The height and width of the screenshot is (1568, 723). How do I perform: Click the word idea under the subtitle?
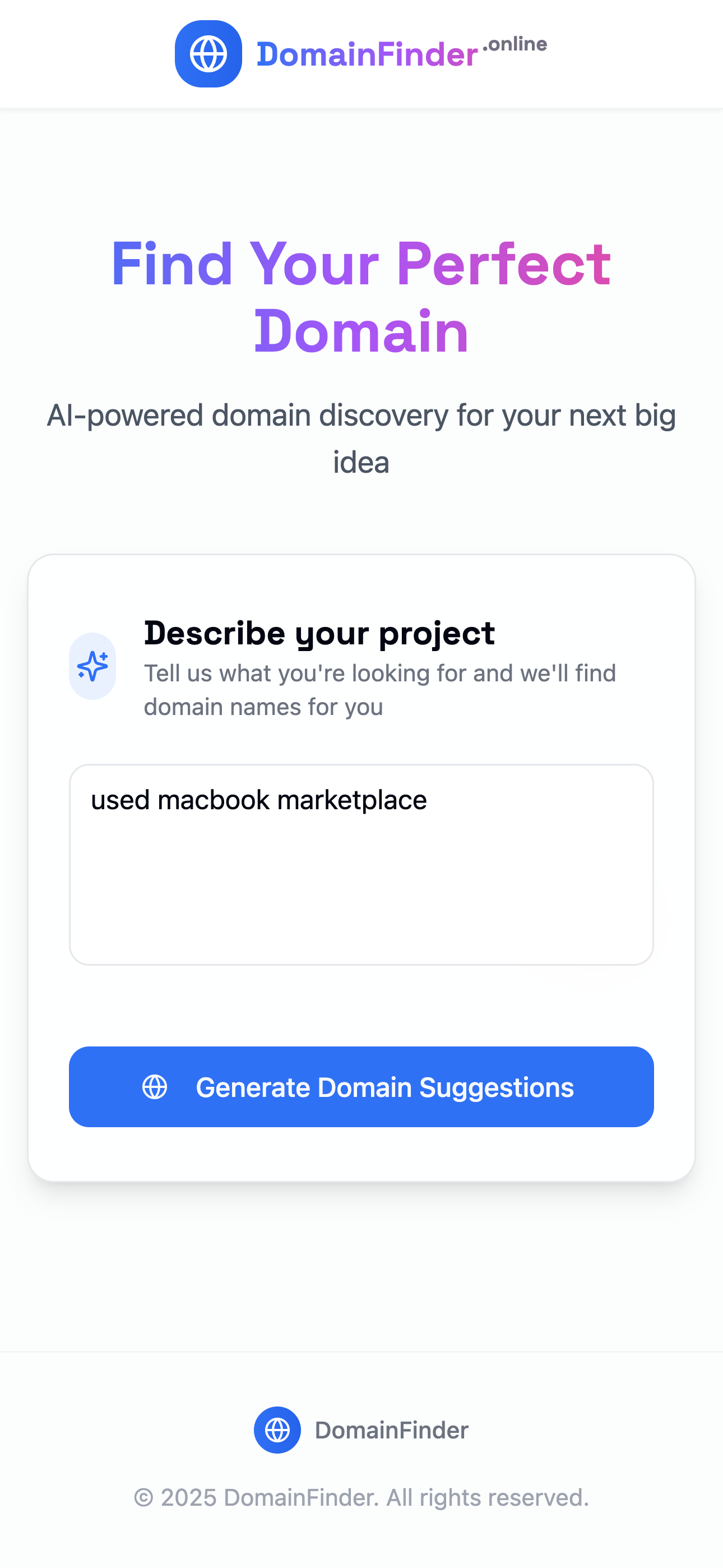(361, 462)
